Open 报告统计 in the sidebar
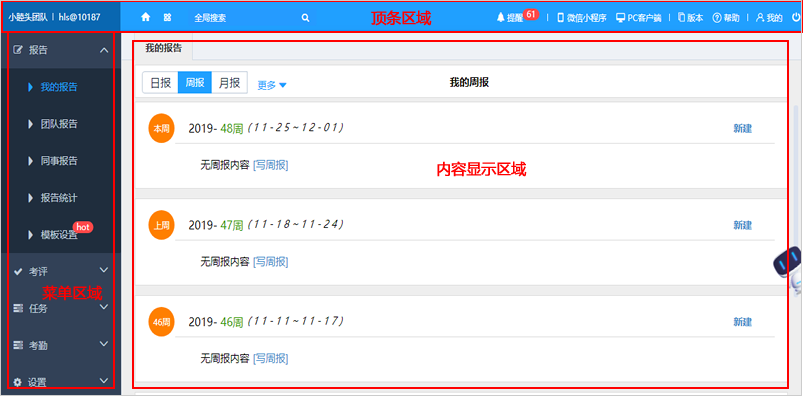 coord(59,198)
